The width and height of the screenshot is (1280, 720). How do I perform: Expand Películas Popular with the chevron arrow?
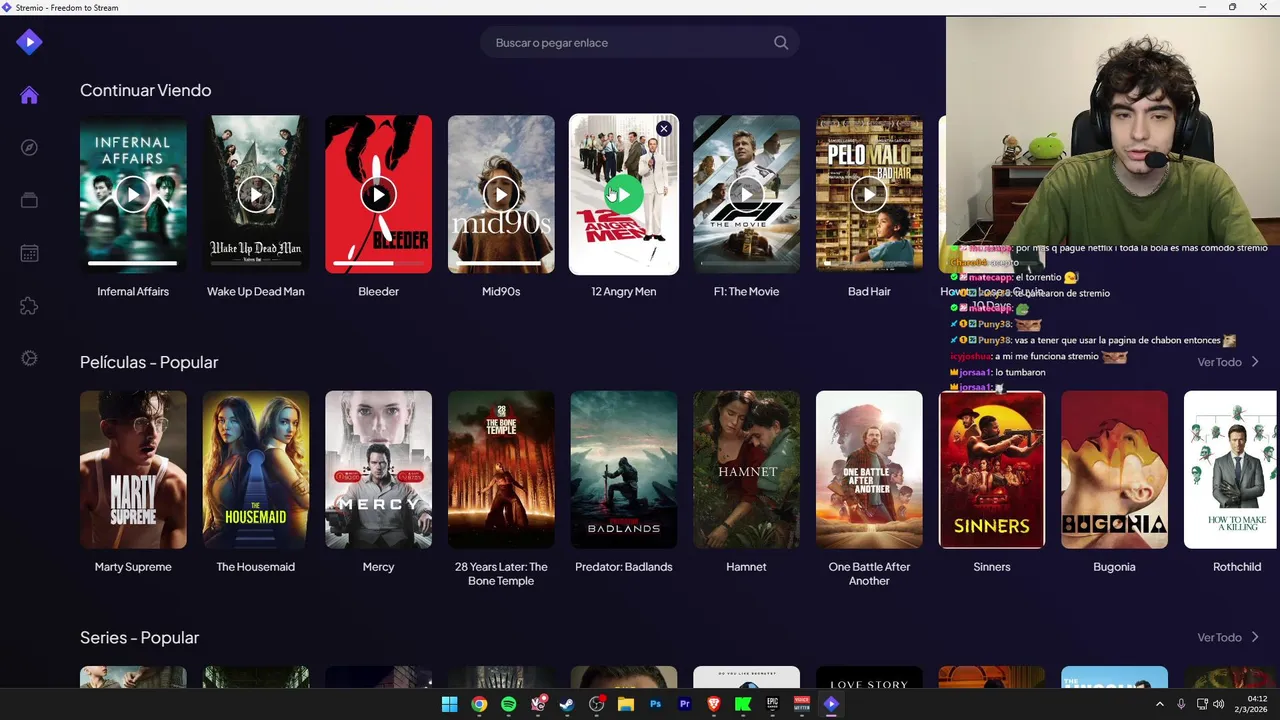pos(1255,362)
